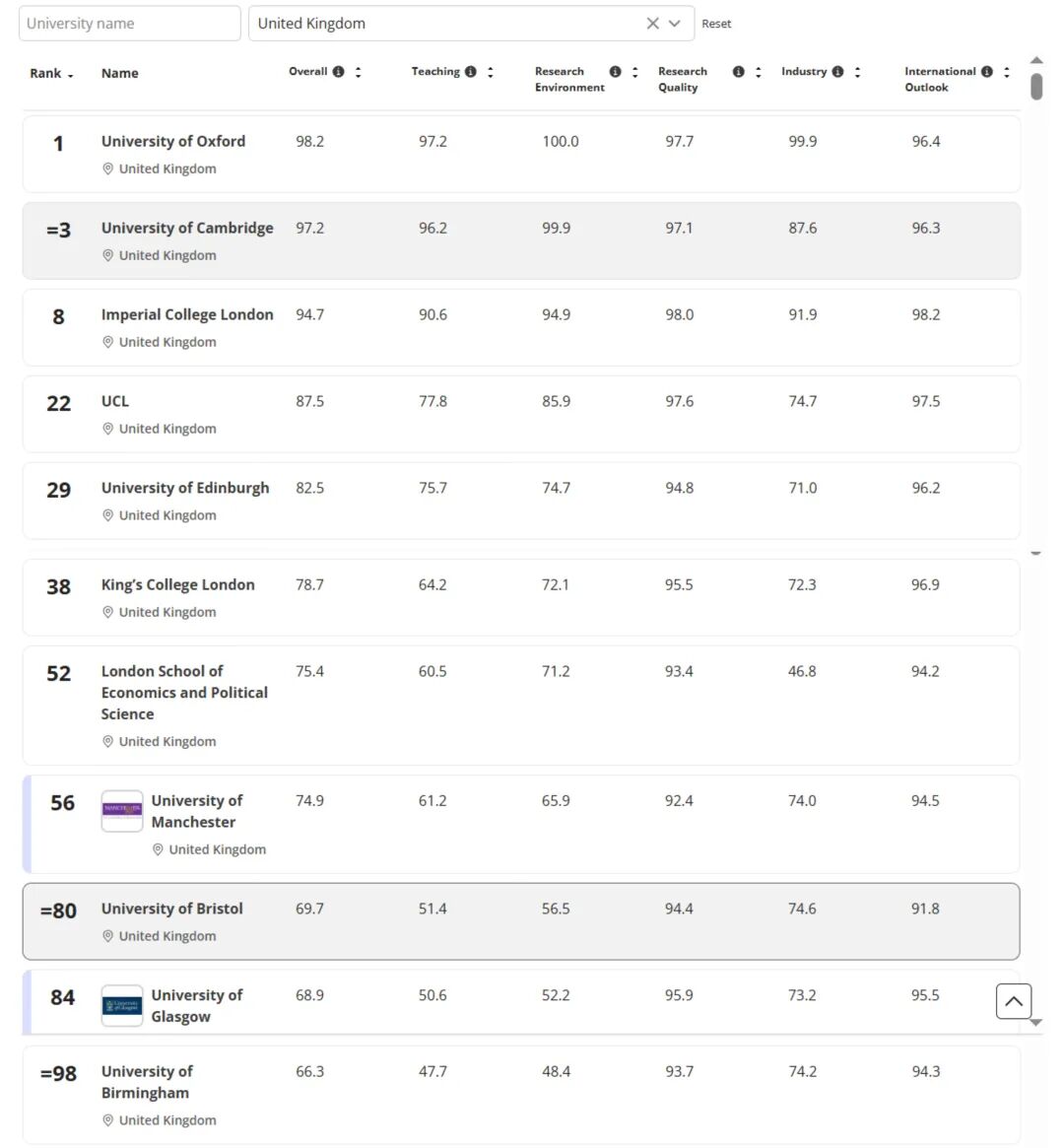Open the University of Oxford page

(x=173, y=141)
